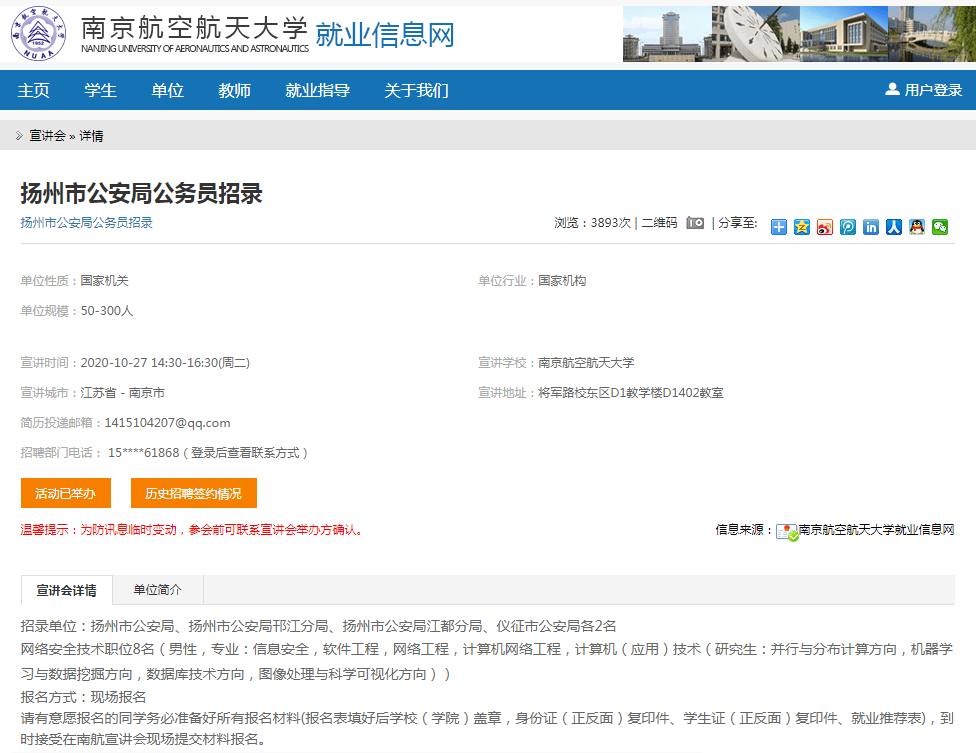Open the 学生 menu item

tap(100, 90)
